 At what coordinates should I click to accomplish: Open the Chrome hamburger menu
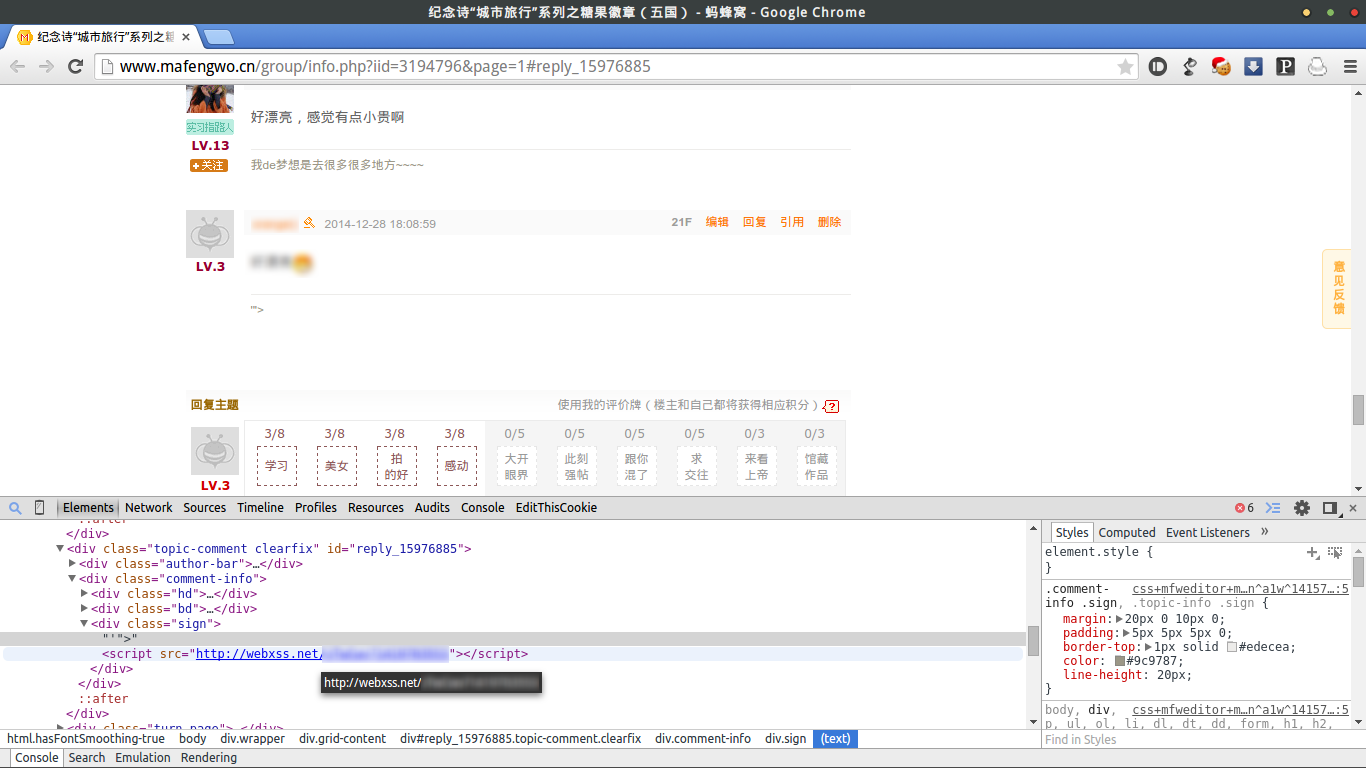pos(1350,67)
